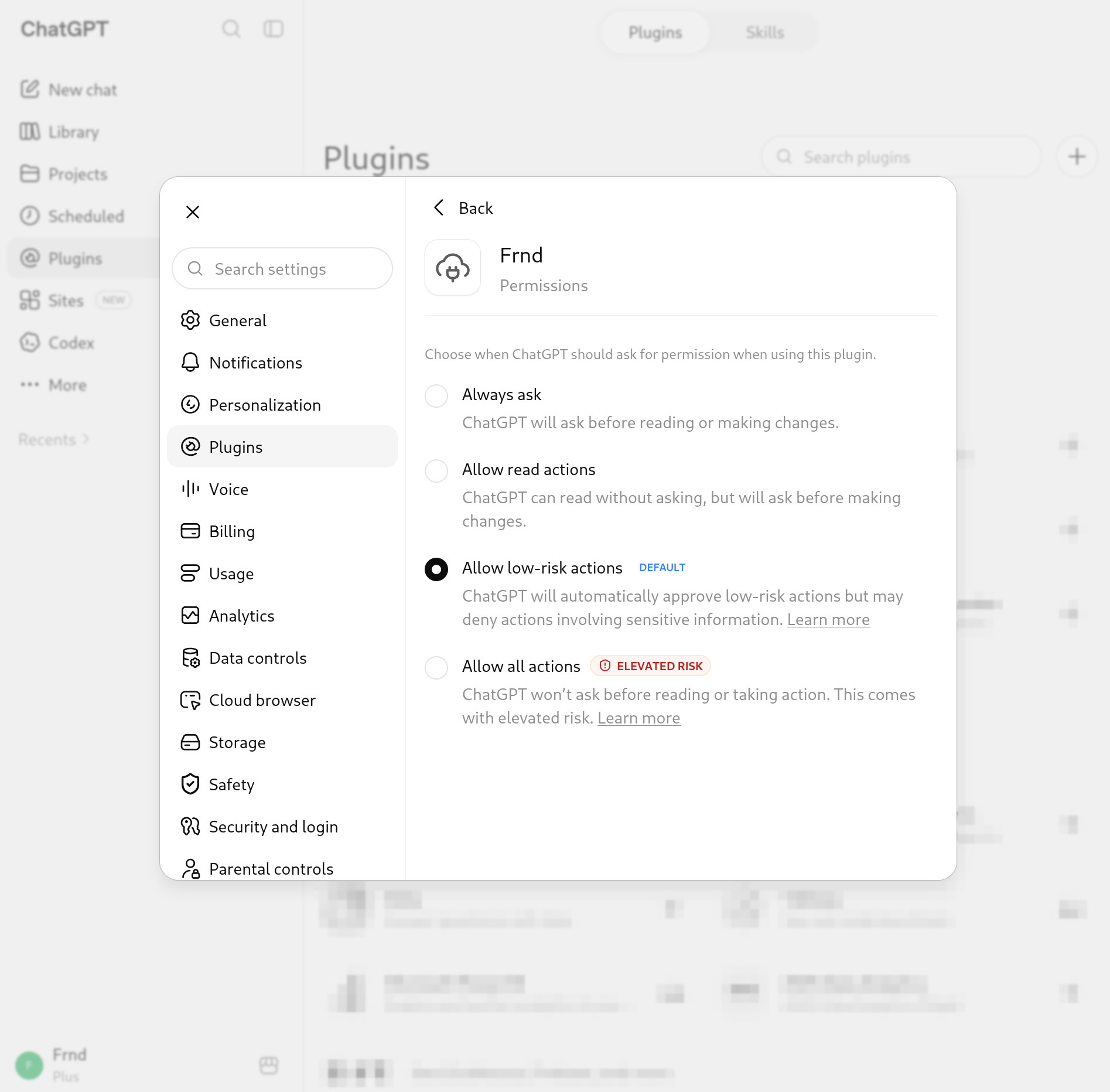Click the DEFAULT label beside low-risk actions

tap(662, 568)
